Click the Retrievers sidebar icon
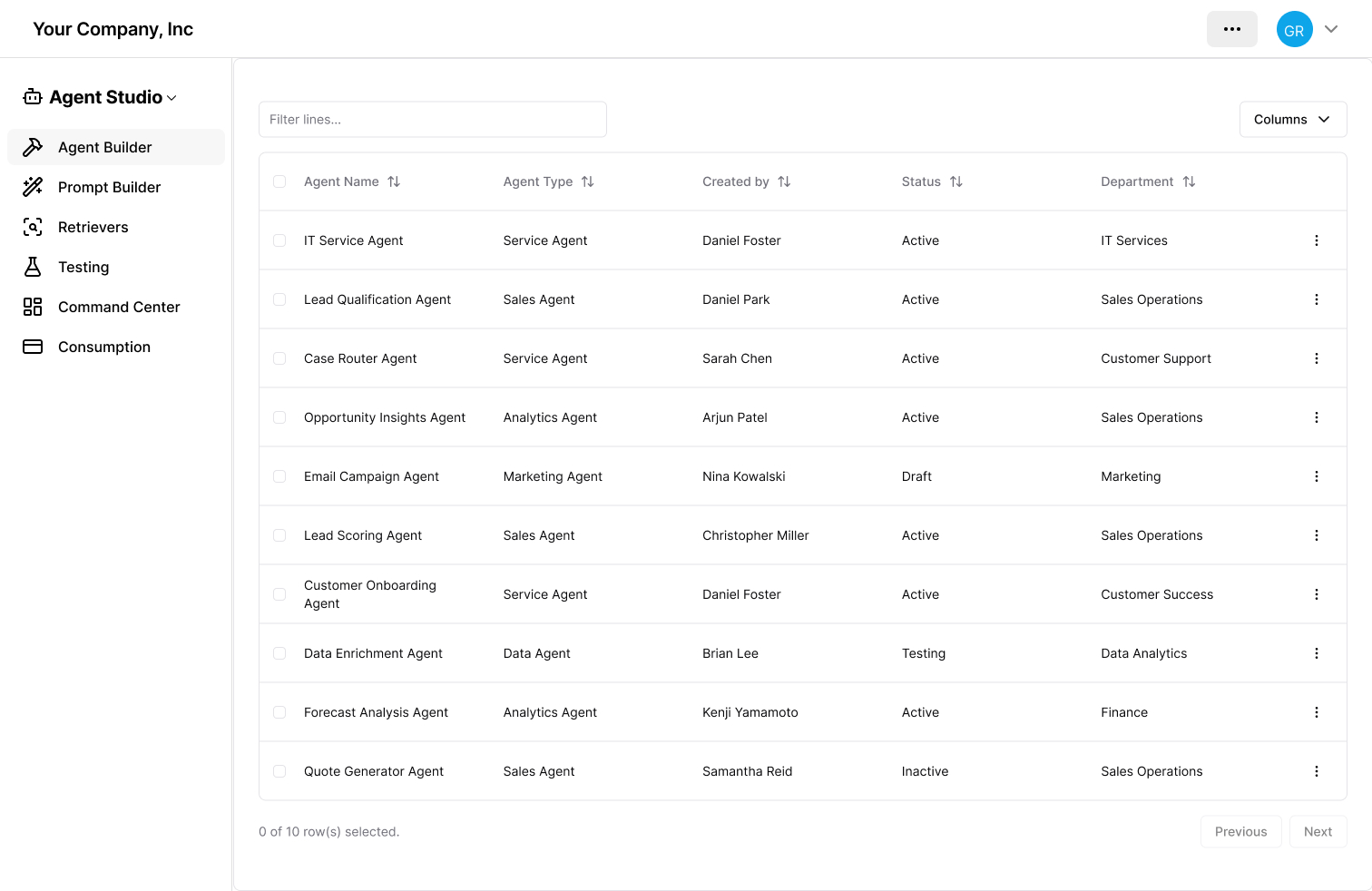The image size is (1372, 891). (x=33, y=227)
